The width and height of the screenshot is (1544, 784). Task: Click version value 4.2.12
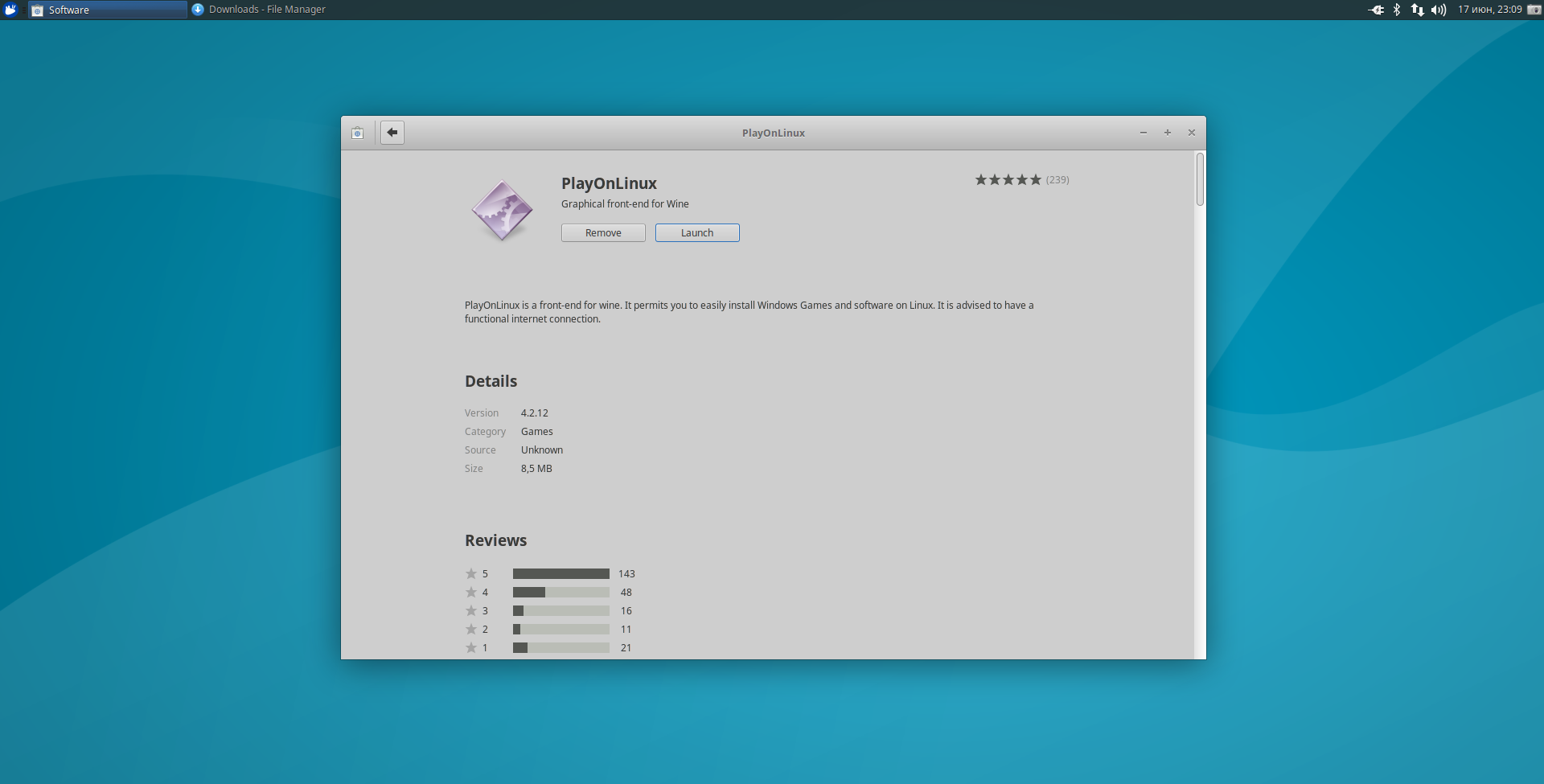point(535,413)
